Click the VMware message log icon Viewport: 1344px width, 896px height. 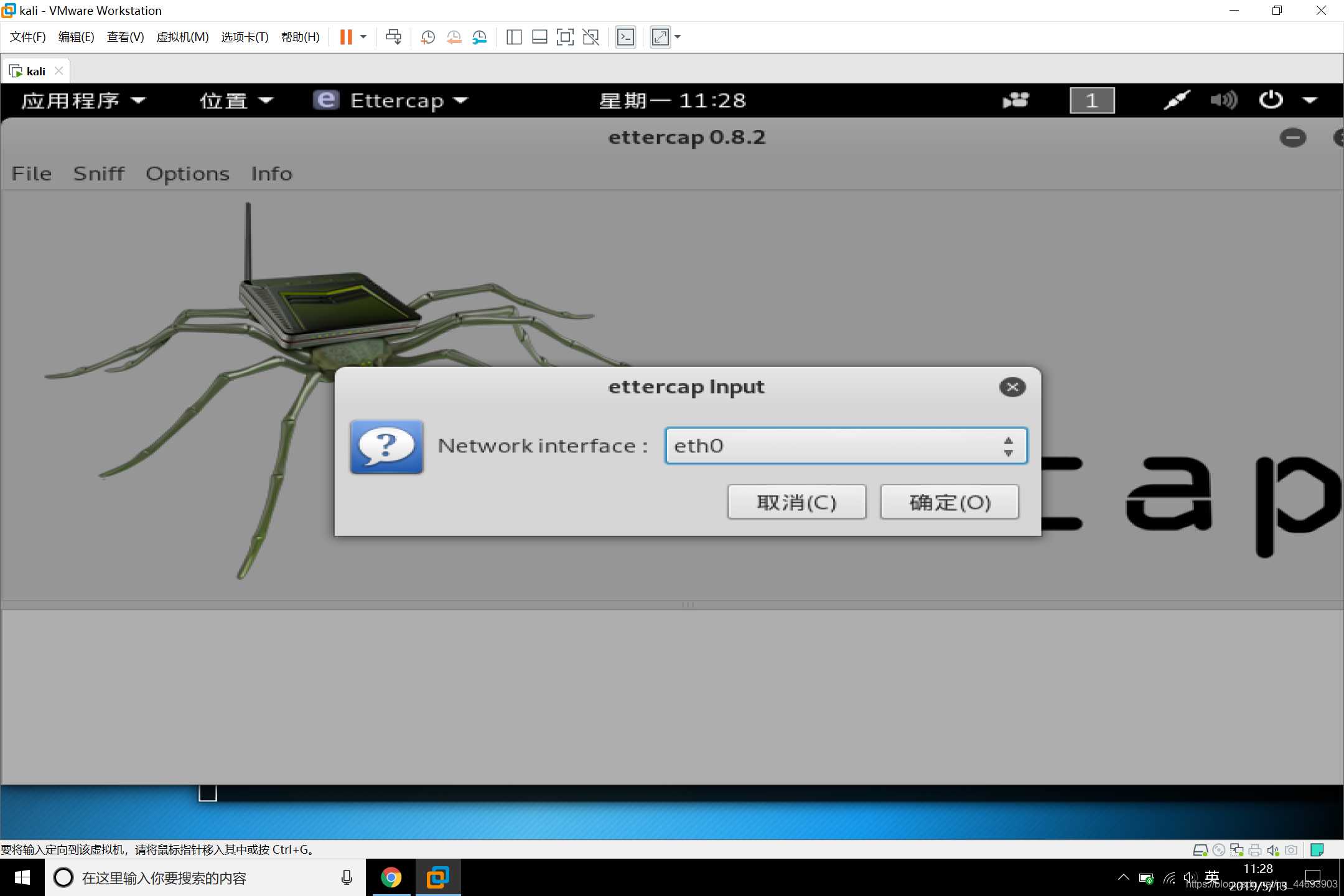coord(1317,850)
